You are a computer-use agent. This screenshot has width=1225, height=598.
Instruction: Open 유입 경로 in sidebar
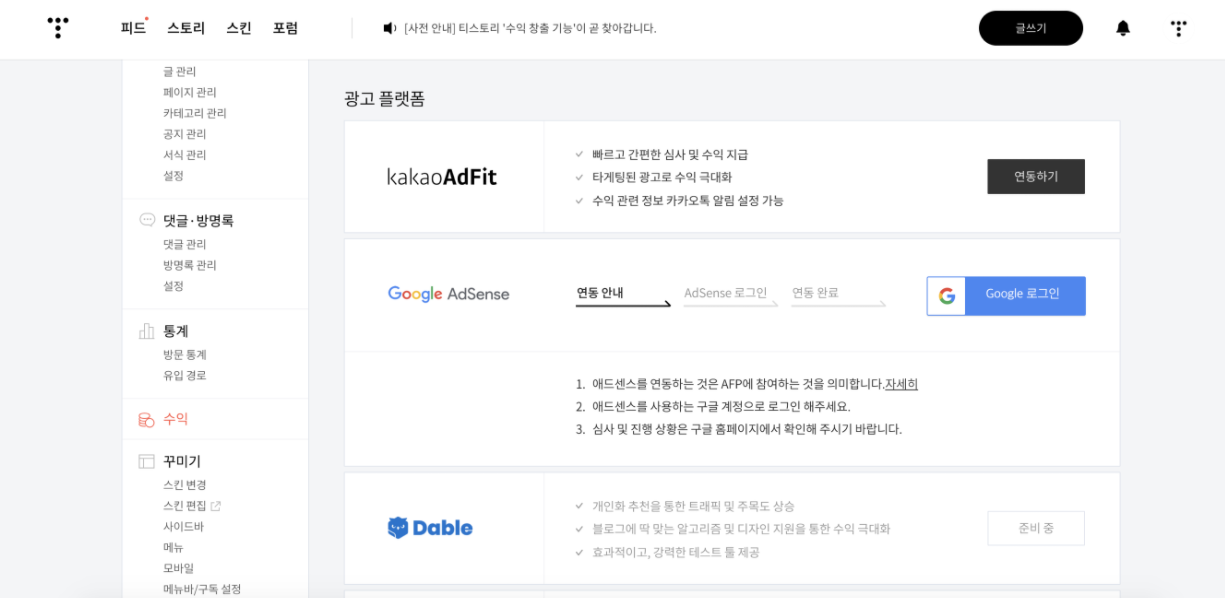coord(185,376)
